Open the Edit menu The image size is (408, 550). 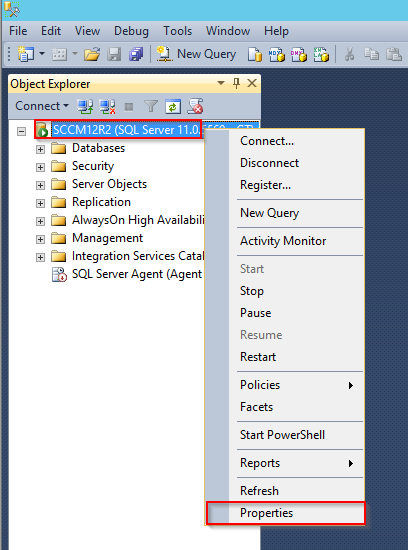pyautogui.click(x=51, y=31)
